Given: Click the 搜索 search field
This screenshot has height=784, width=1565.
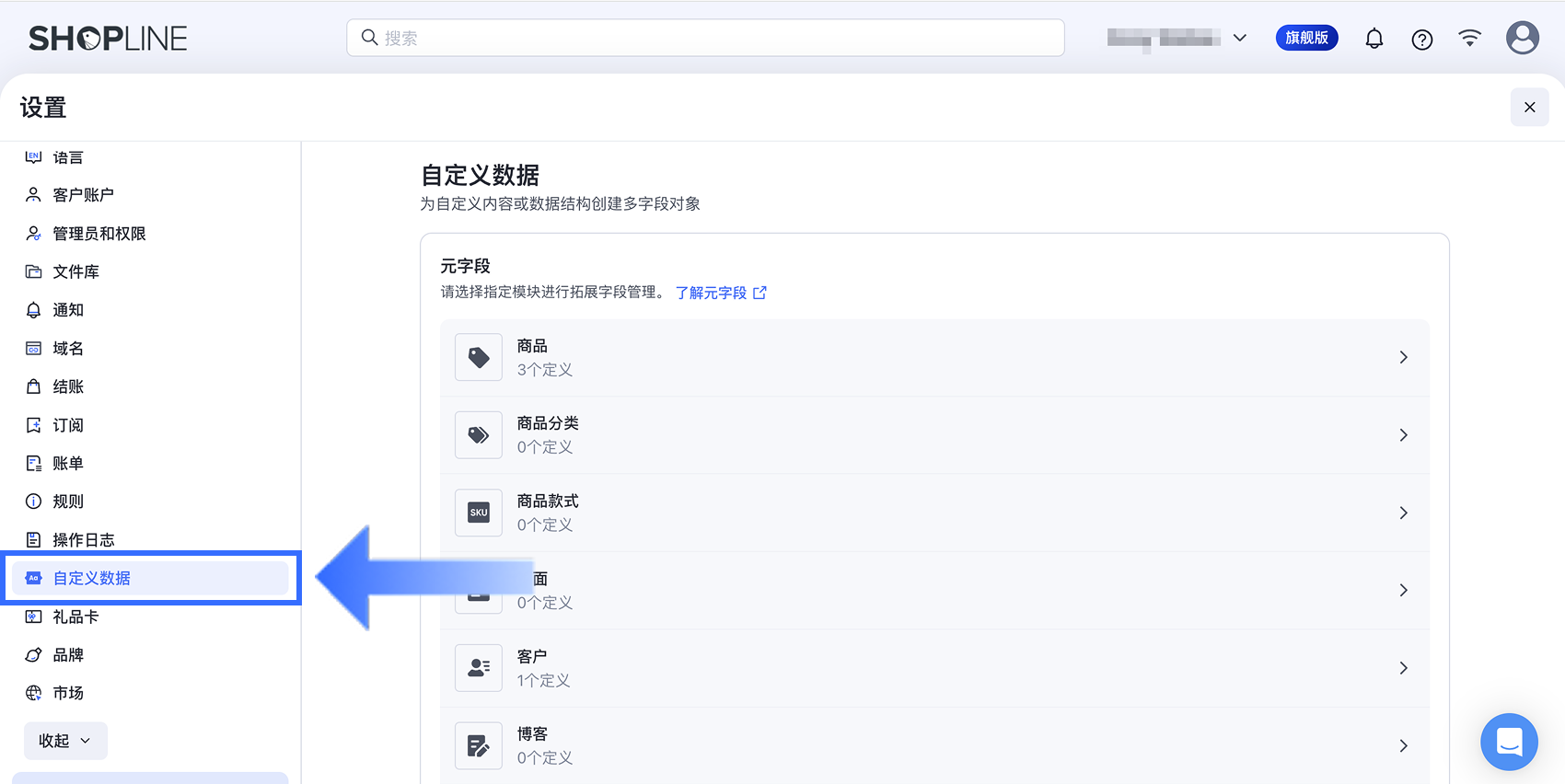Looking at the screenshot, I should coord(705,38).
